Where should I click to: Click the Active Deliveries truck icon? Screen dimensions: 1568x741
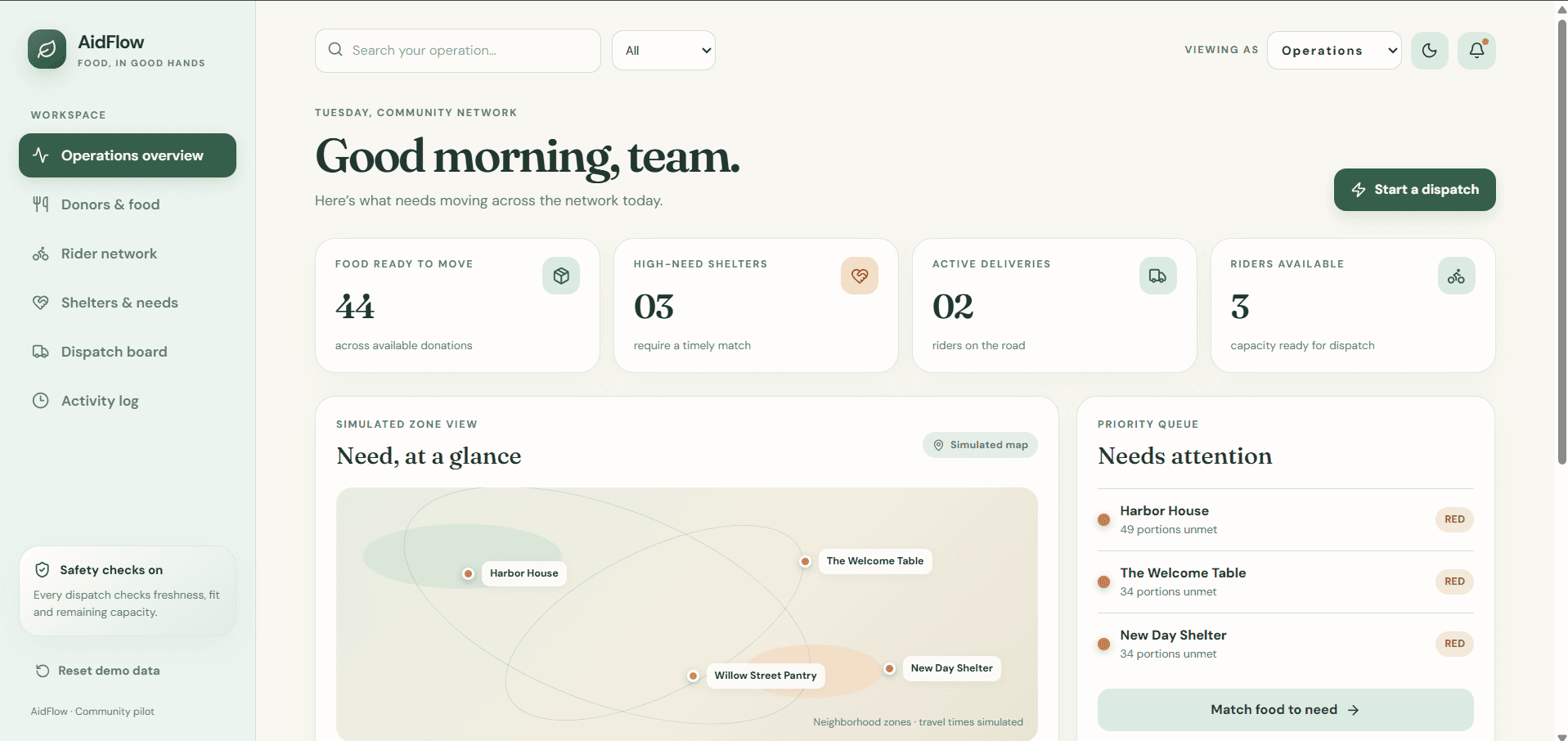[1158, 276]
